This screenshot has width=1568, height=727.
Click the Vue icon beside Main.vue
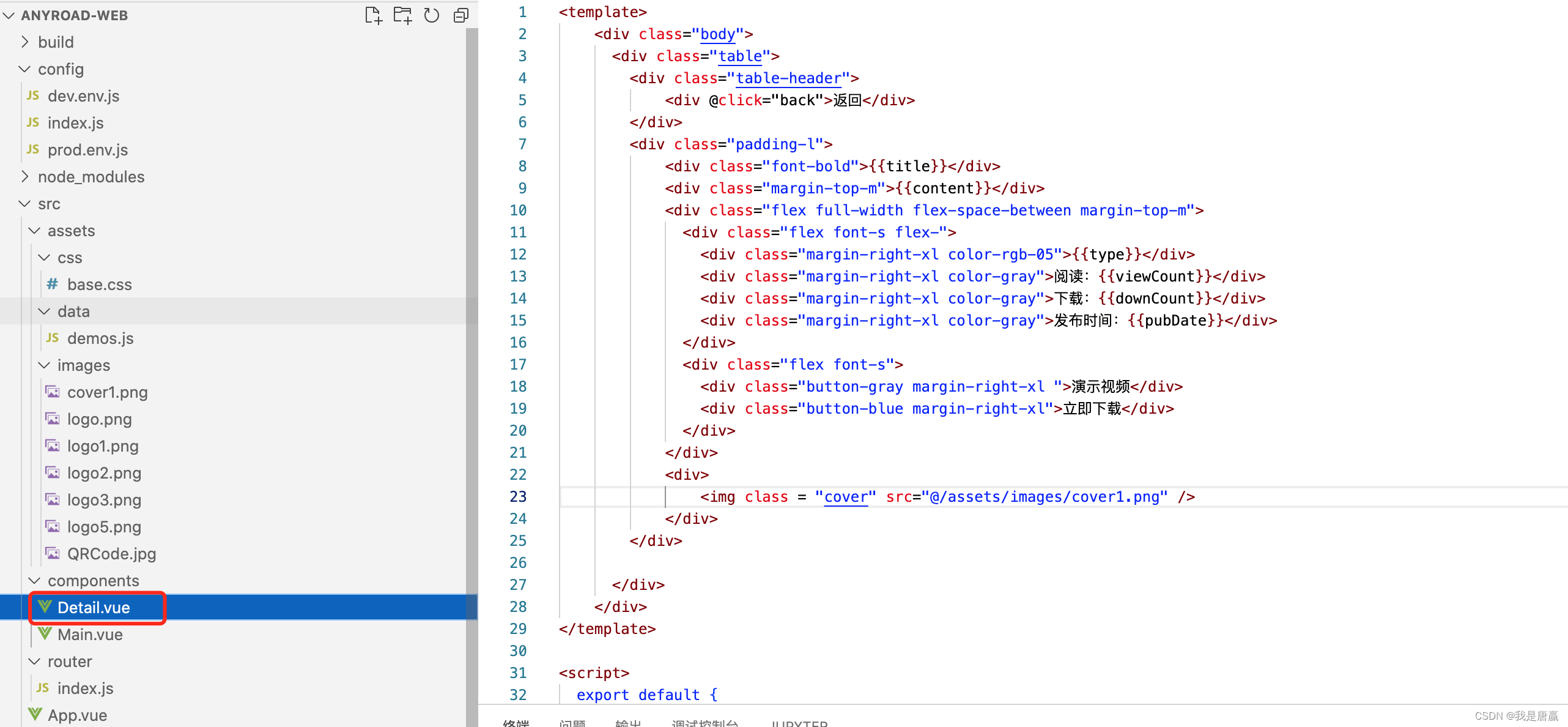[x=43, y=634]
